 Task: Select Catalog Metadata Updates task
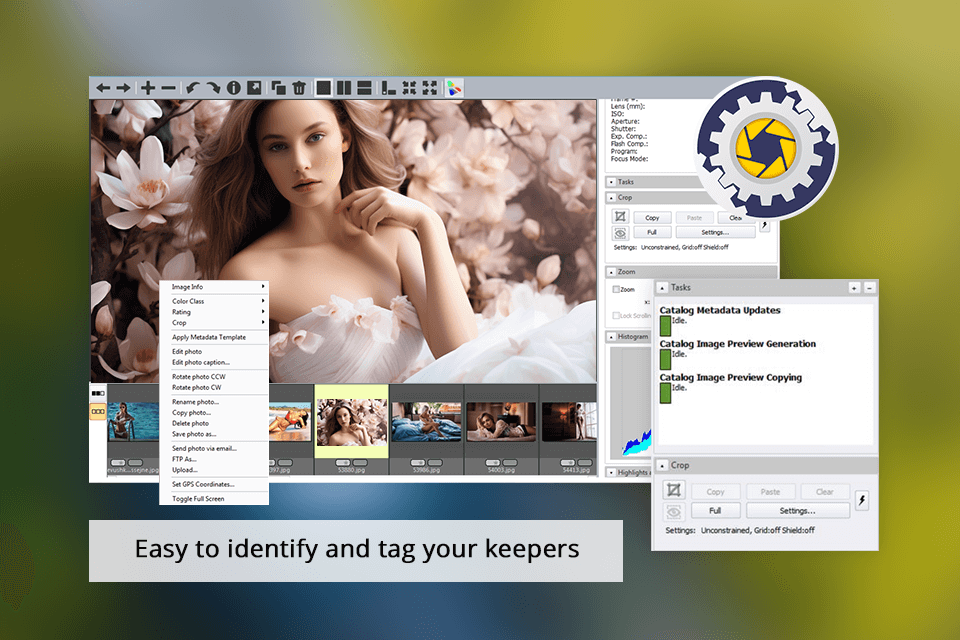(x=720, y=311)
